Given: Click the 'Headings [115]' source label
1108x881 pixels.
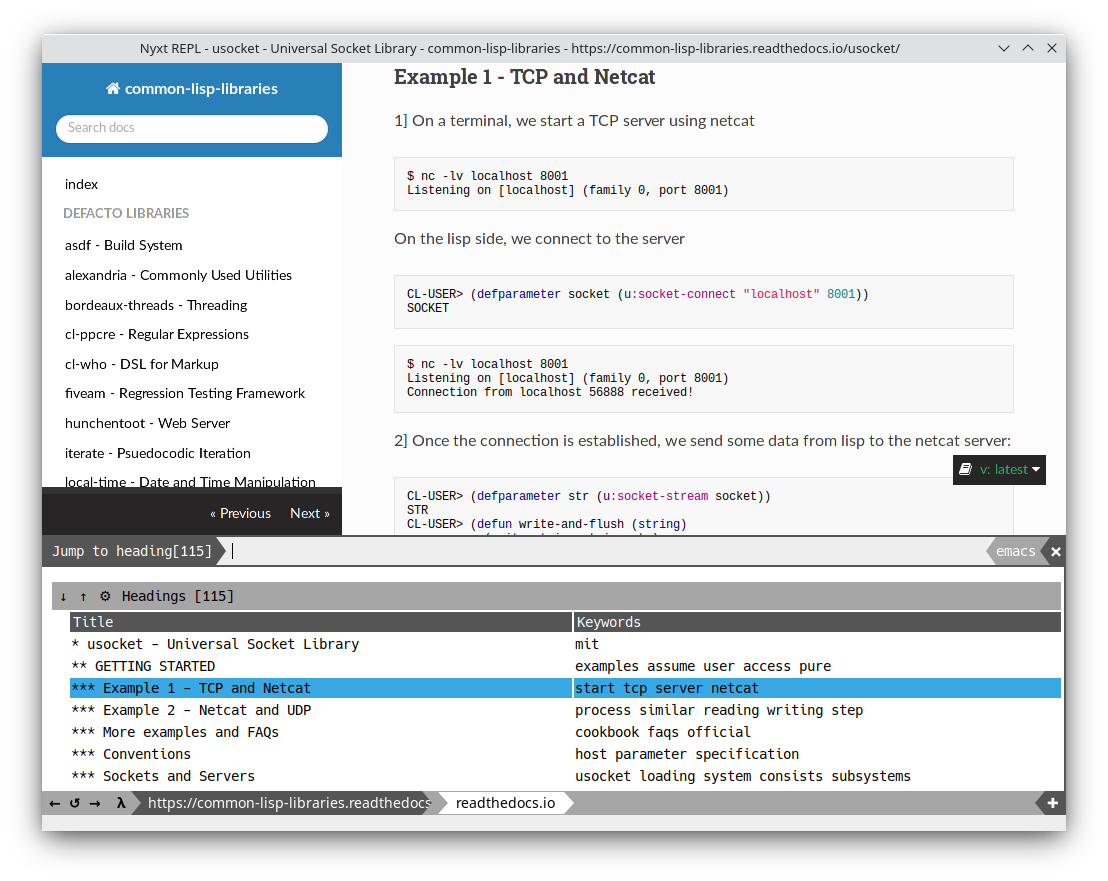Looking at the screenshot, I should pos(177,596).
